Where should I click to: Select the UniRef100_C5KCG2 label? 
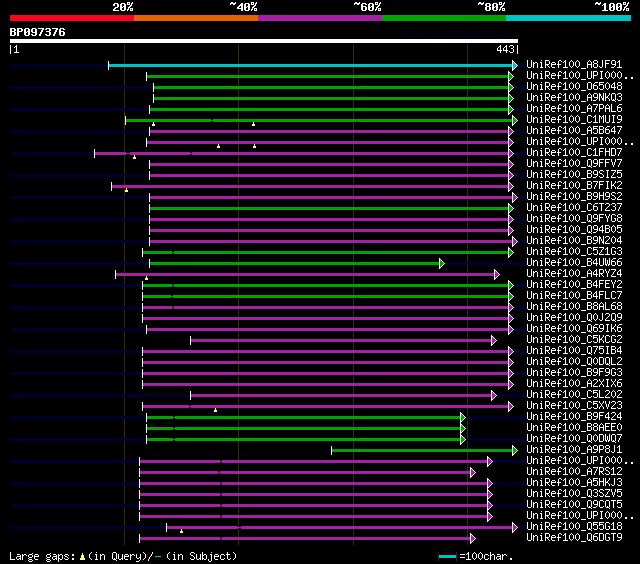(574, 340)
